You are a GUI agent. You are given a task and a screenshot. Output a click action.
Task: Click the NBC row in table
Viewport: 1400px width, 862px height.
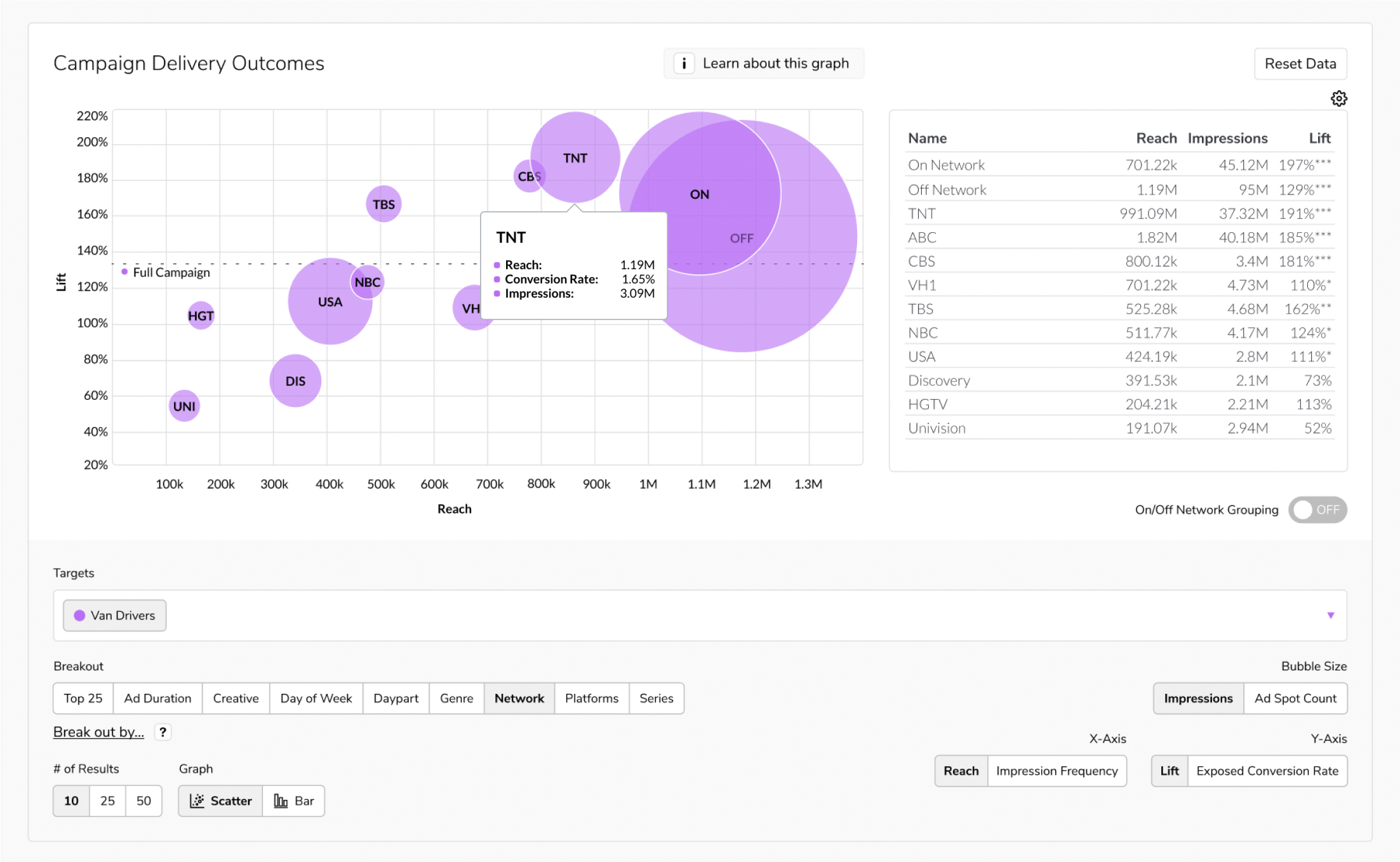pos(1119,333)
